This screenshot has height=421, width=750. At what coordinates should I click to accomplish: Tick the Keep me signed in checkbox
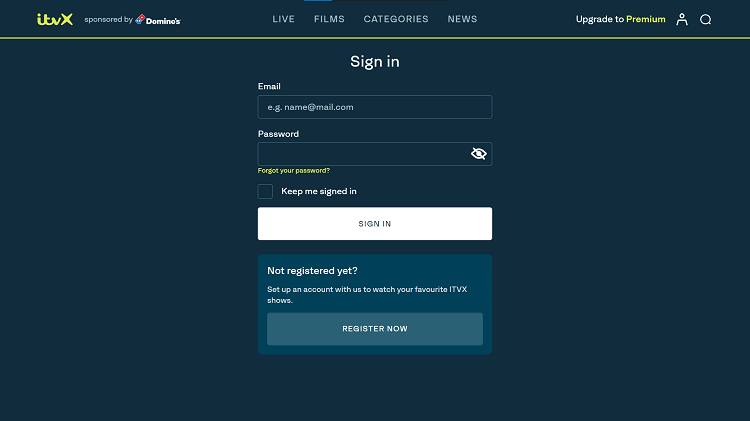(x=265, y=191)
